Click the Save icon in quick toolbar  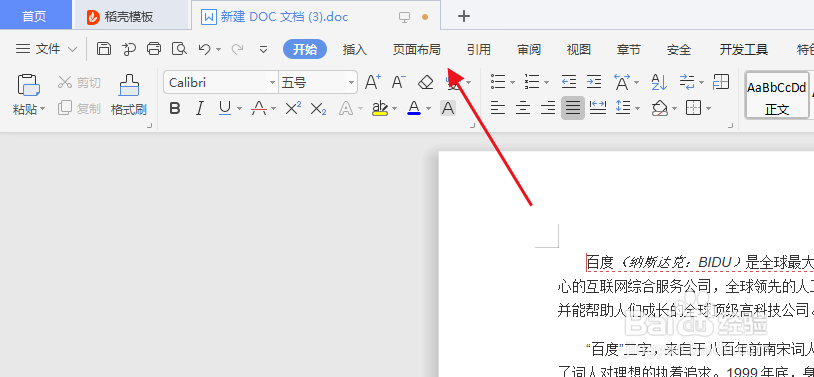pos(104,49)
